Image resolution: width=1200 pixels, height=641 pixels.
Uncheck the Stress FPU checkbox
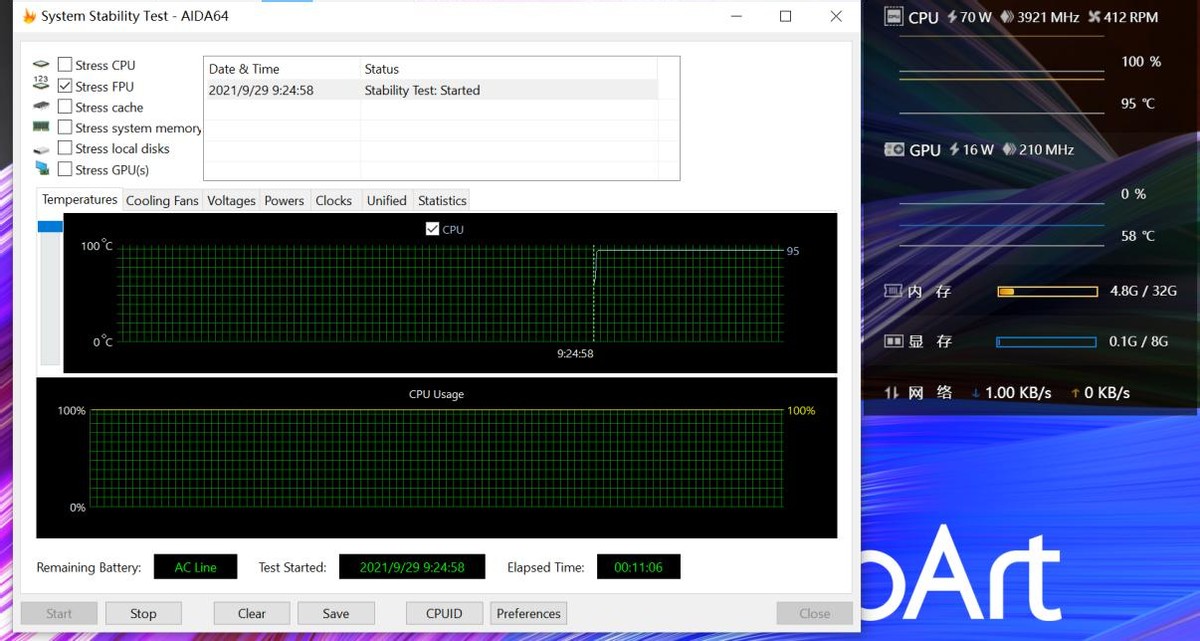pos(65,86)
